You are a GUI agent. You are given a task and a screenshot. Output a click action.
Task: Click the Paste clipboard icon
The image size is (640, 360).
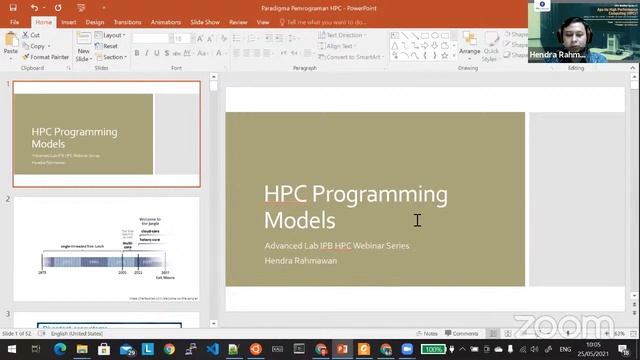point(11,39)
